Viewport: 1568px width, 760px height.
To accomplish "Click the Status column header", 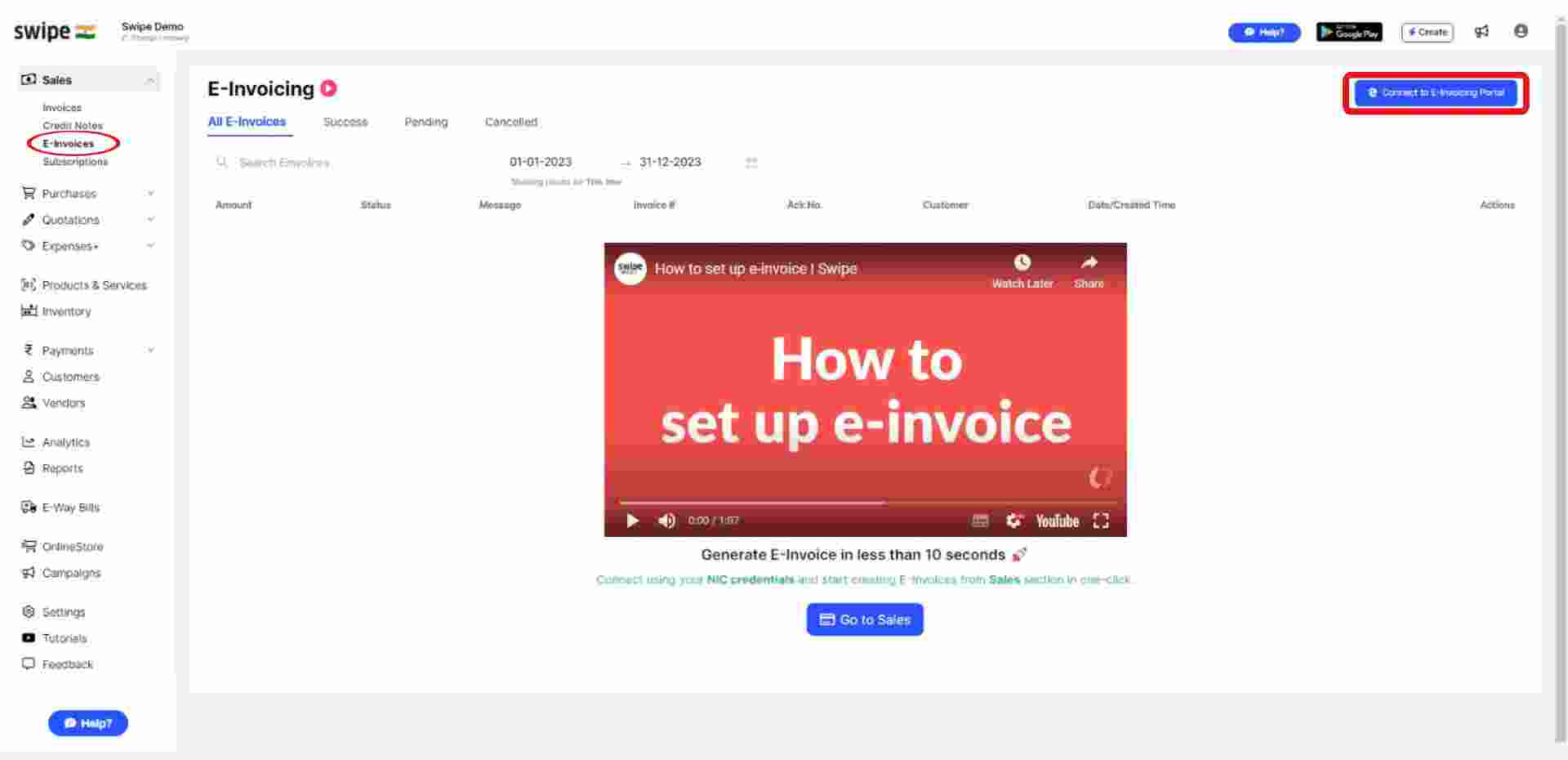I will click(x=376, y=205).
